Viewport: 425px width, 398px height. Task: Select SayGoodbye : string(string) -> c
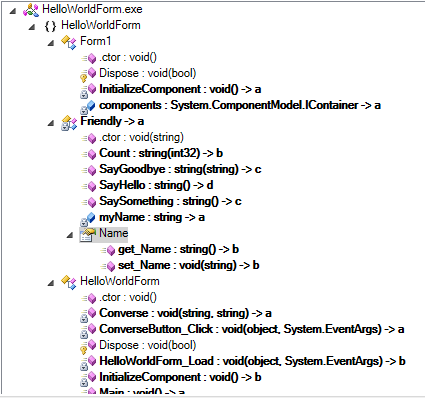[x=180, y=169]
